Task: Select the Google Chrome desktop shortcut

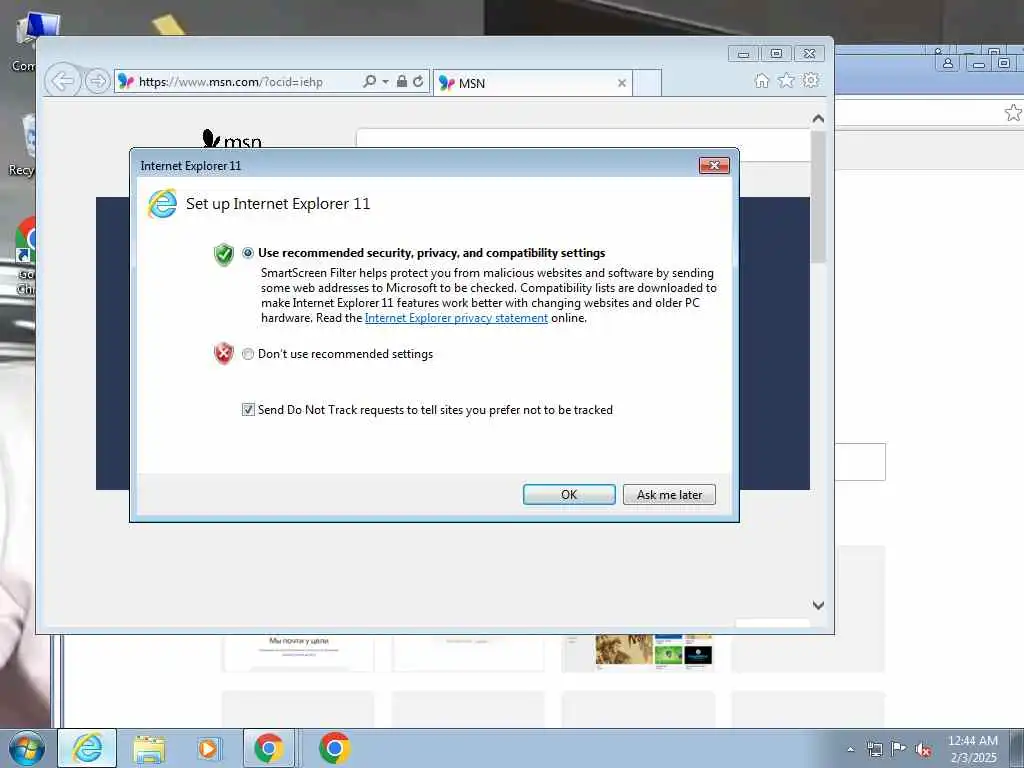Action: click(x=25, y=257)
